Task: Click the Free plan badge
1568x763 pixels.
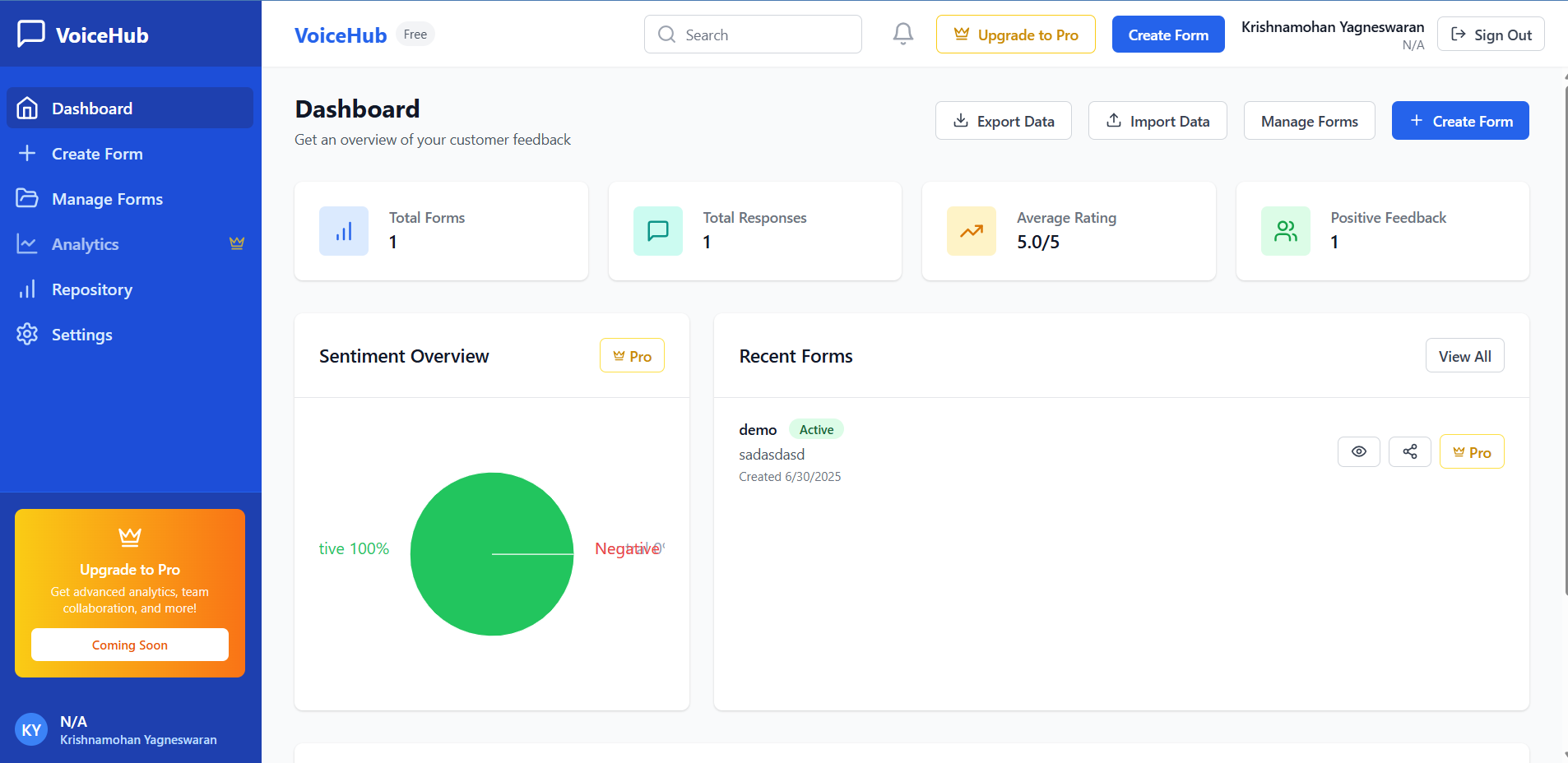Action: click(x=415, y=34)
